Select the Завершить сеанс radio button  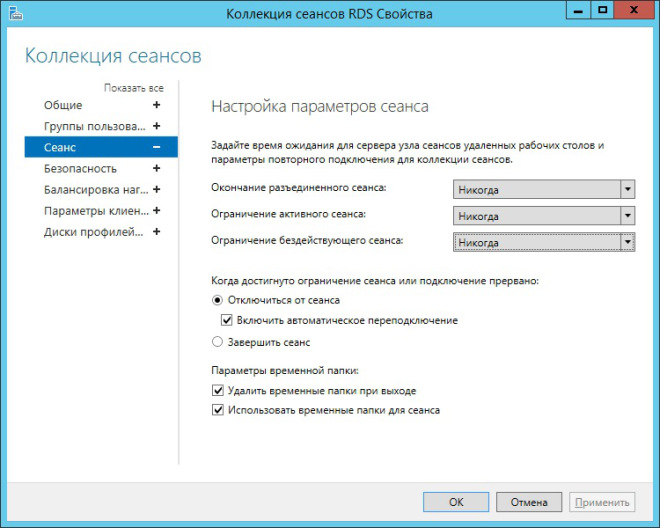(218, 342)
